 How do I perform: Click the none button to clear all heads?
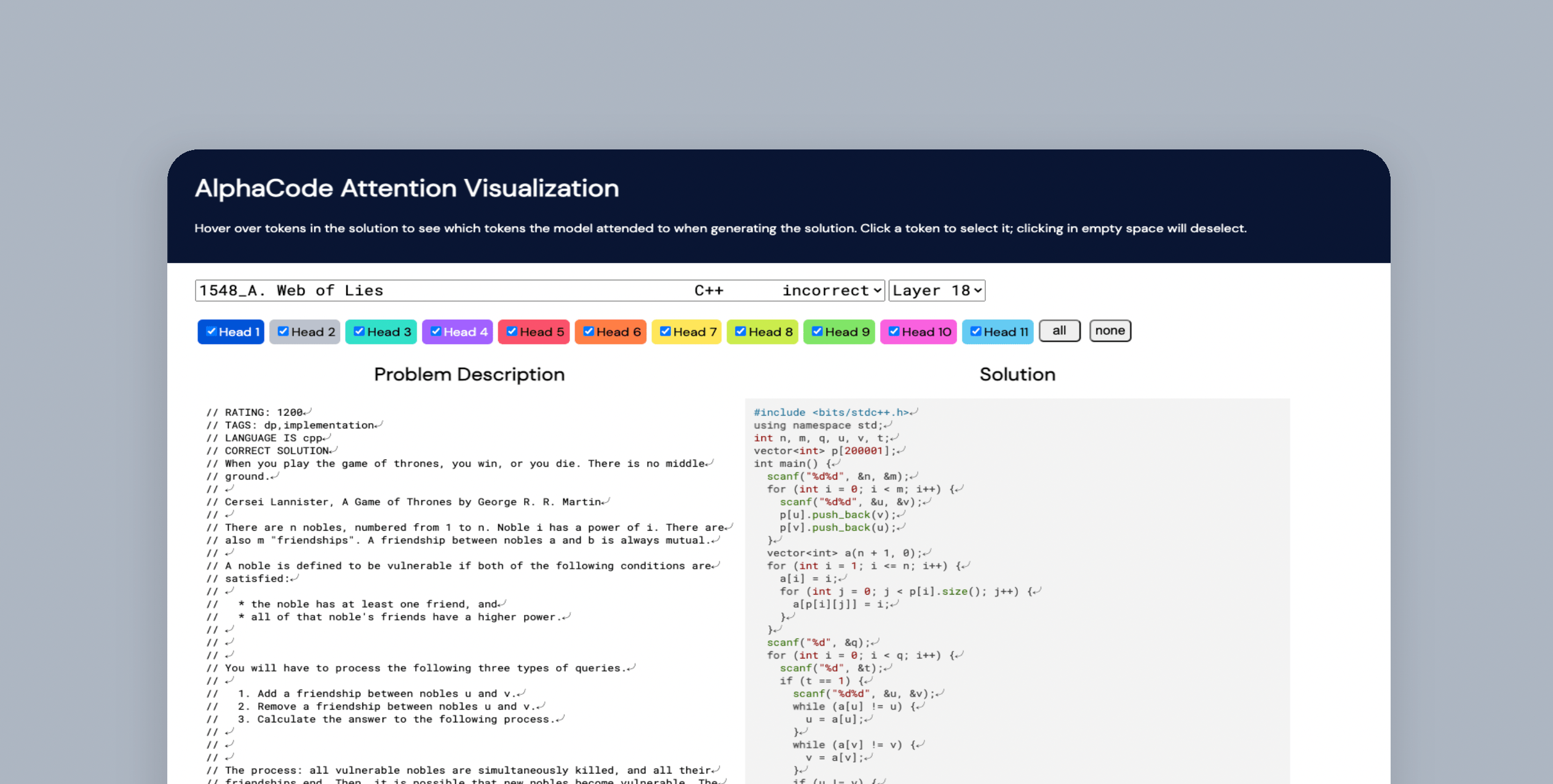(x=1110, y=331)
